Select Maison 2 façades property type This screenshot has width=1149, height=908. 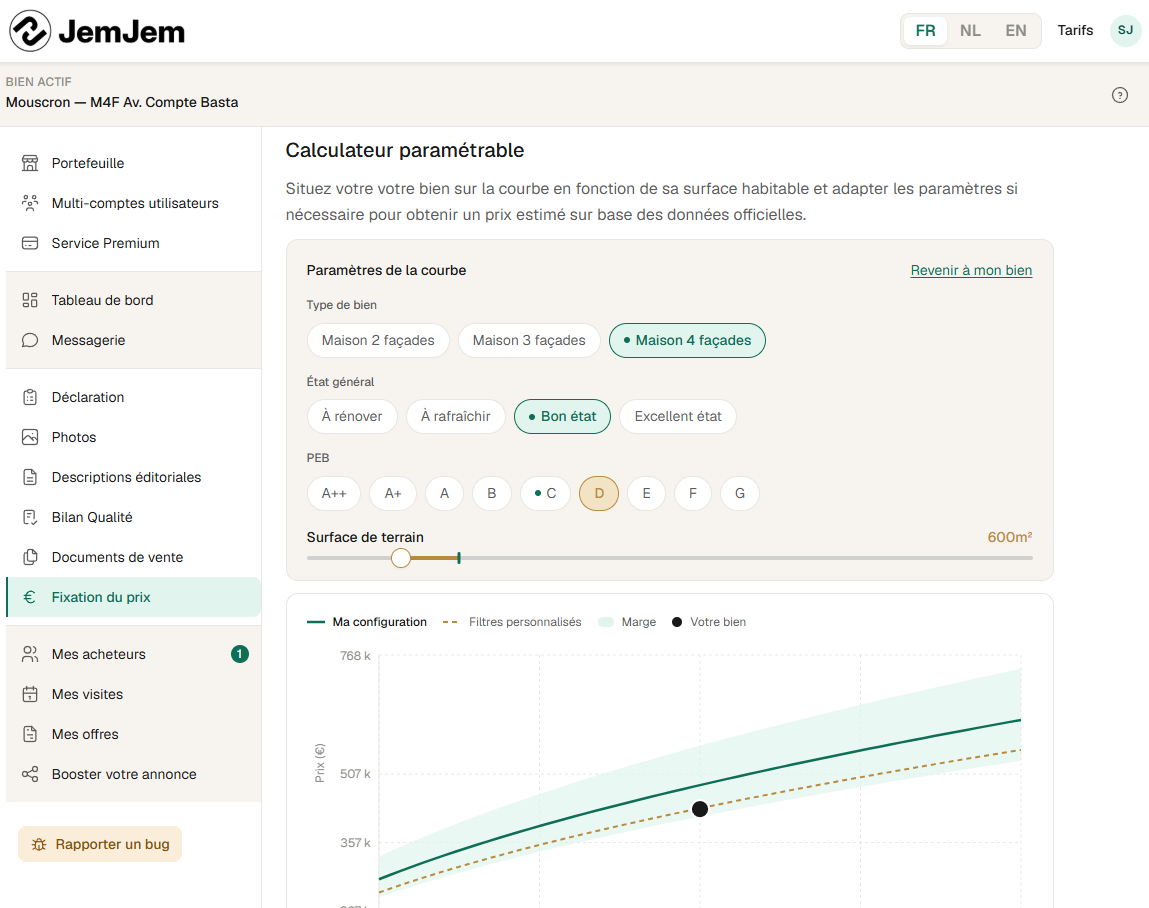378,340
